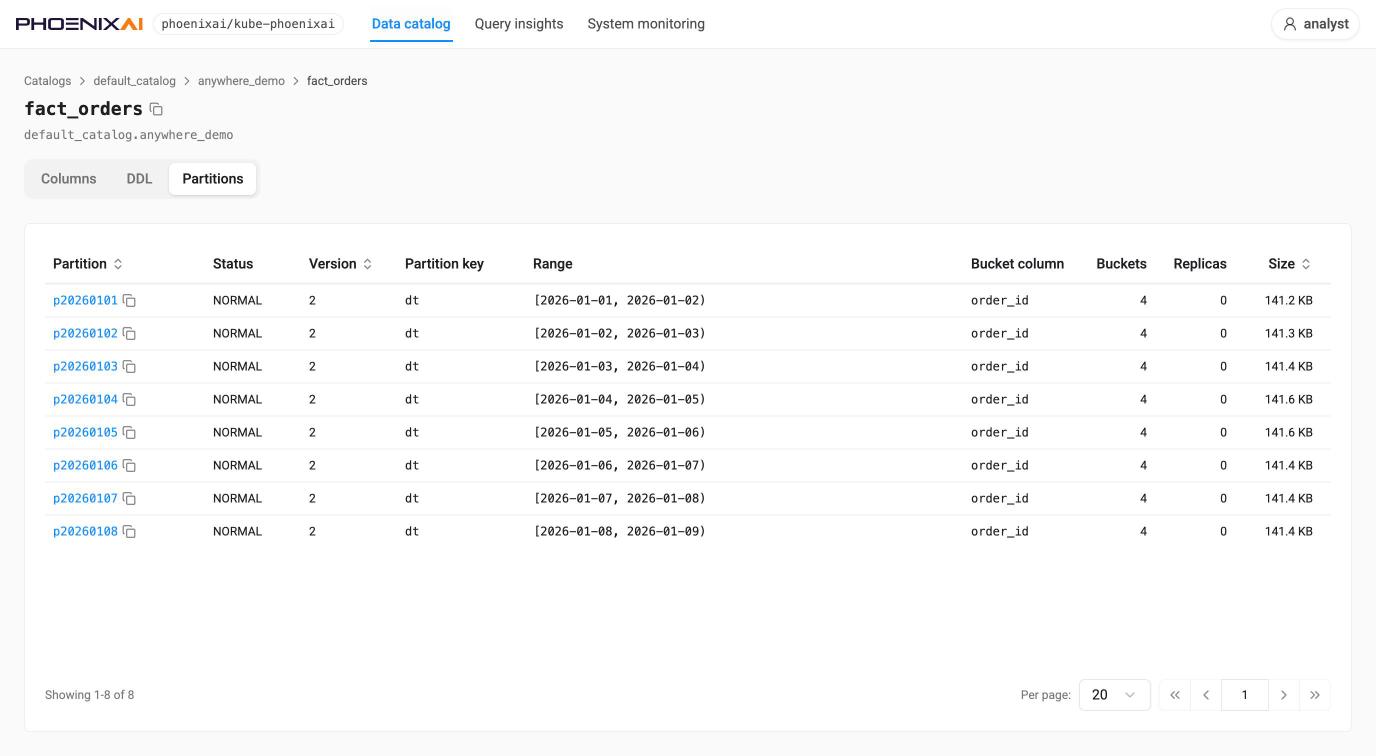Jump to first page of results
This screenshot has width=1376, height=756.
point(1175,695)
